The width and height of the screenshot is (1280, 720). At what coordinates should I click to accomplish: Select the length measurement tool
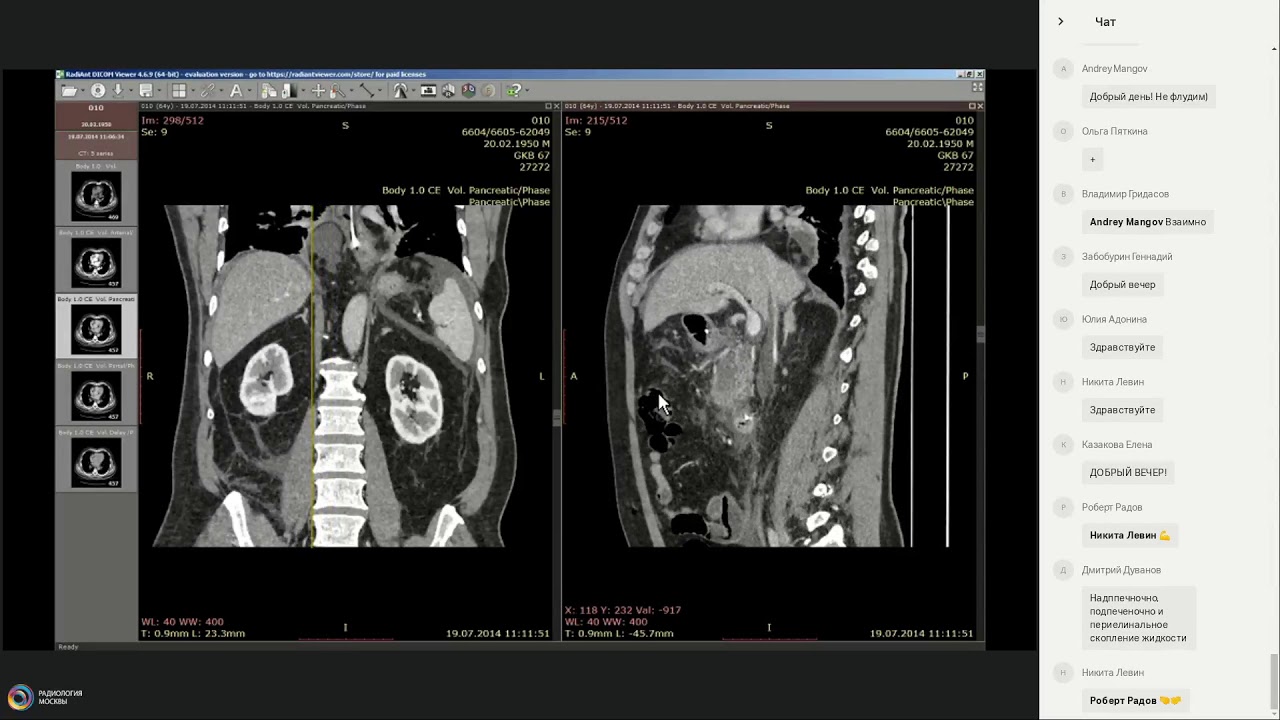[x=367, y=90]
